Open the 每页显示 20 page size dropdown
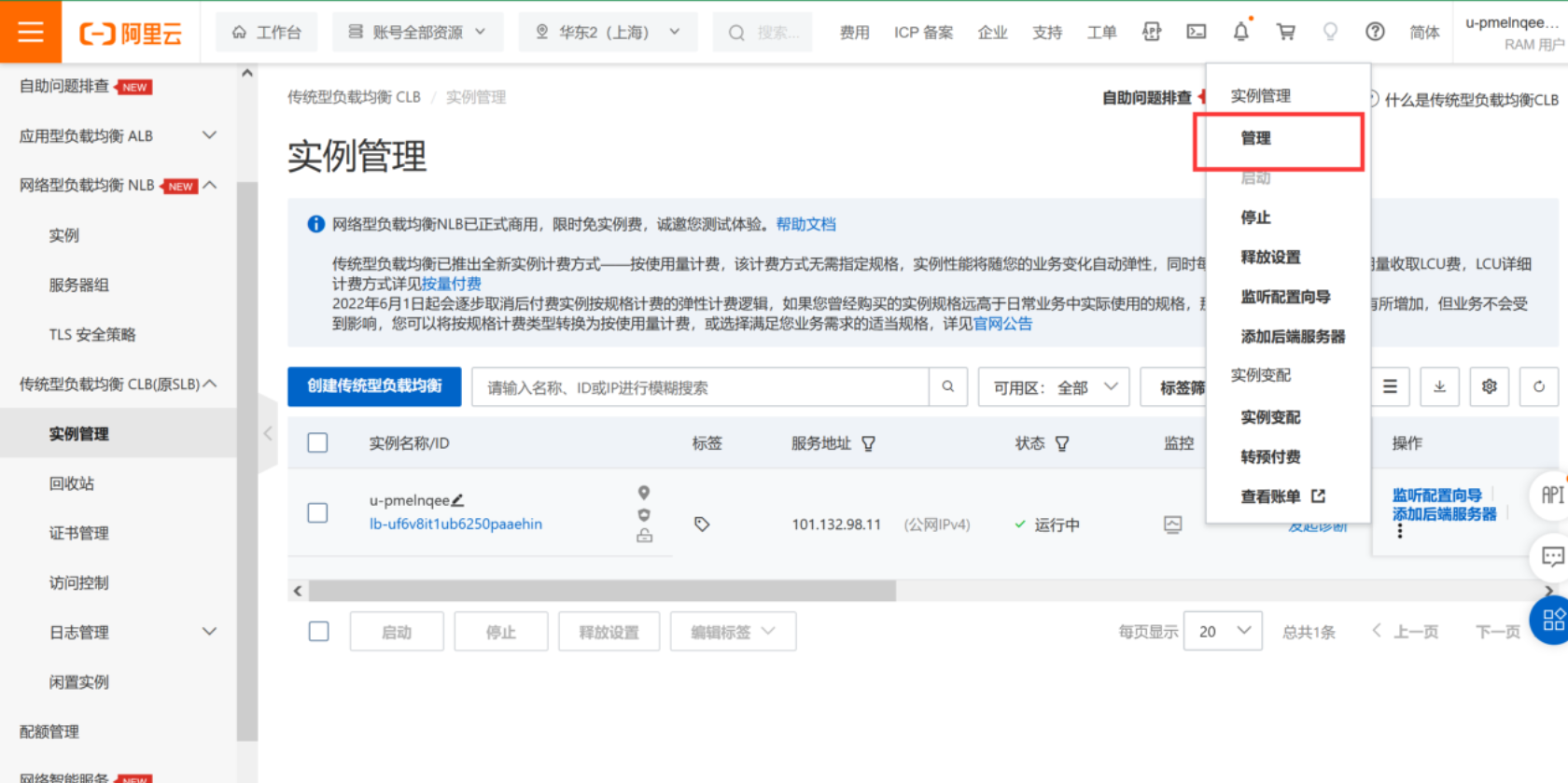 point(1223,631)
